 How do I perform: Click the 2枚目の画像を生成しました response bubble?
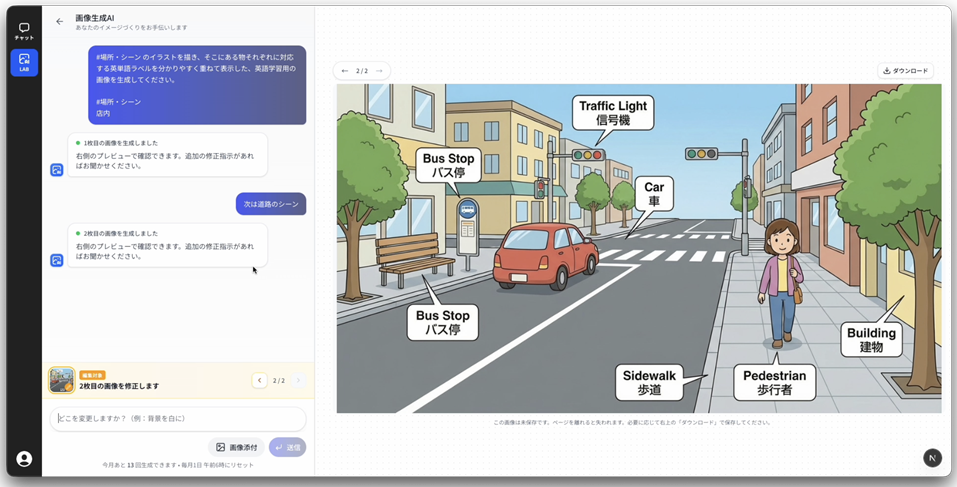coord(167,245)
